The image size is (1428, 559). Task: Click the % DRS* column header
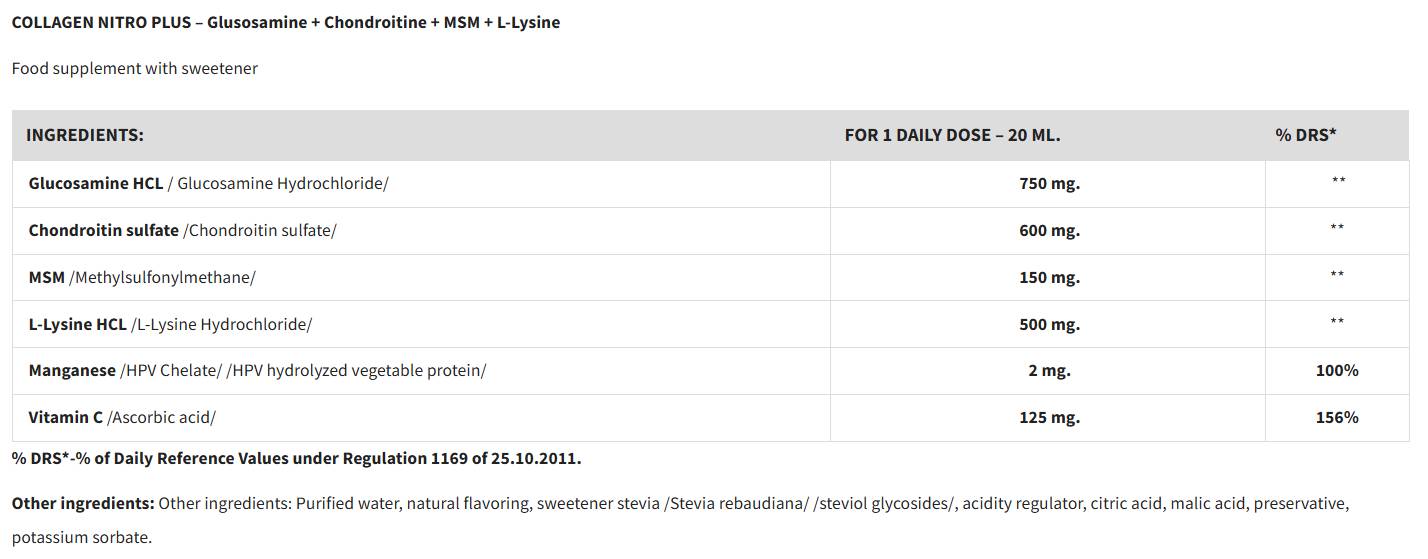[x=1306, y=135]
